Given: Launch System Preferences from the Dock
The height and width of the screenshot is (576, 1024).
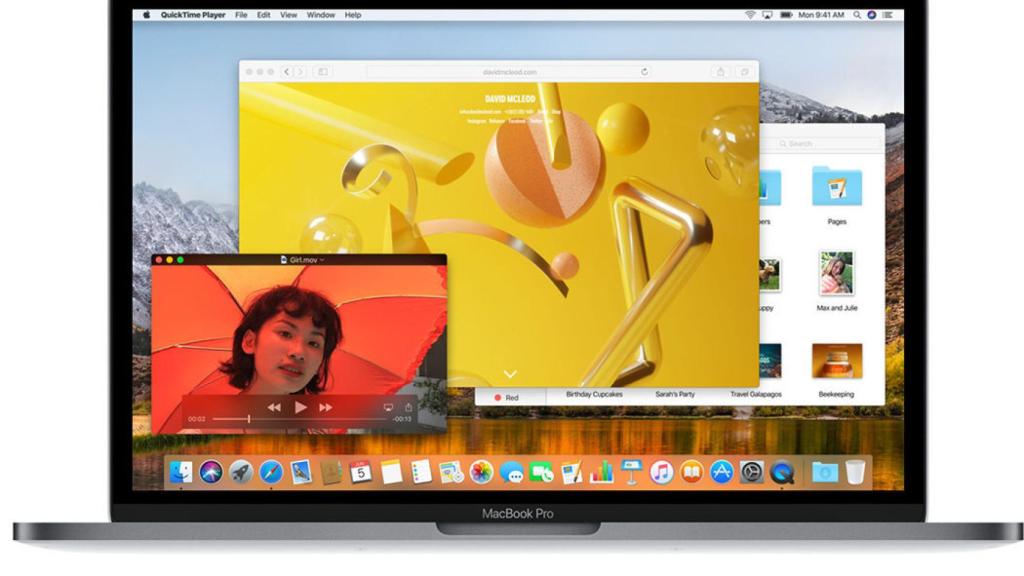Looking at the screenshot, I should pos(751,470).
